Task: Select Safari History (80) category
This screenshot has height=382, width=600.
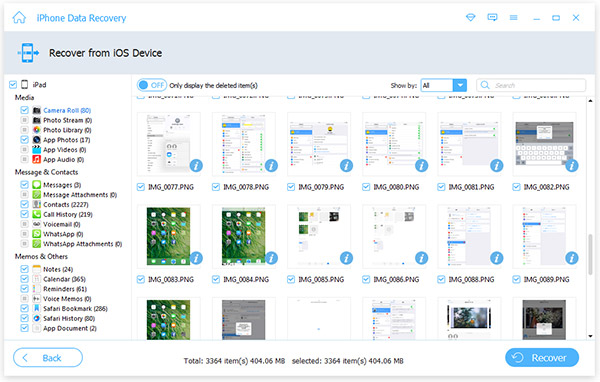Action: (69, 318)
